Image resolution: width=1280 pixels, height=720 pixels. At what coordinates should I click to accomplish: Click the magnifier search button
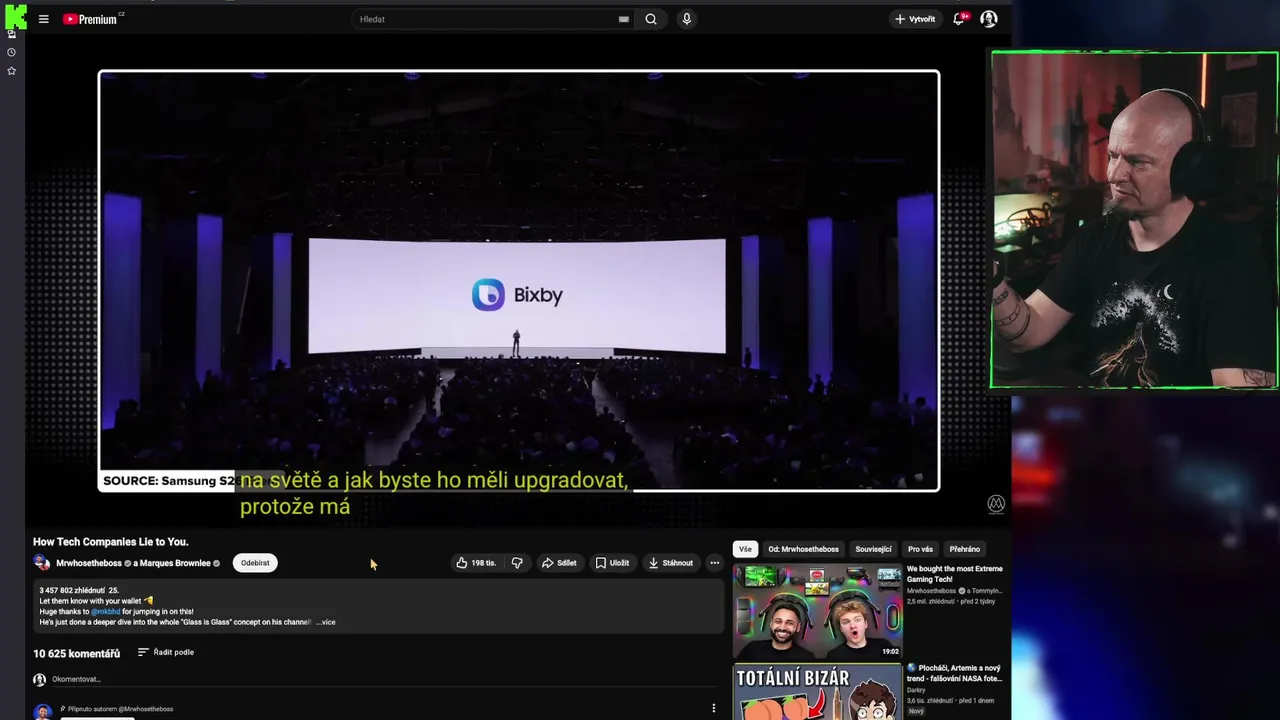pyautogui.click(x=651, y=19)
